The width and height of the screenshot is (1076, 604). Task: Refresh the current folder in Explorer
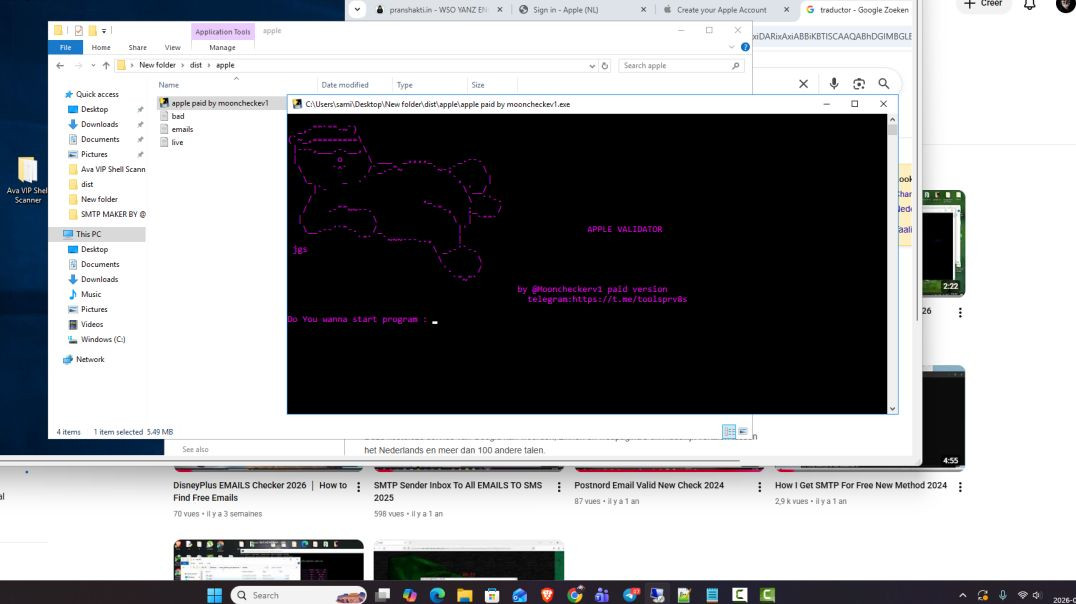coord(605,66)
